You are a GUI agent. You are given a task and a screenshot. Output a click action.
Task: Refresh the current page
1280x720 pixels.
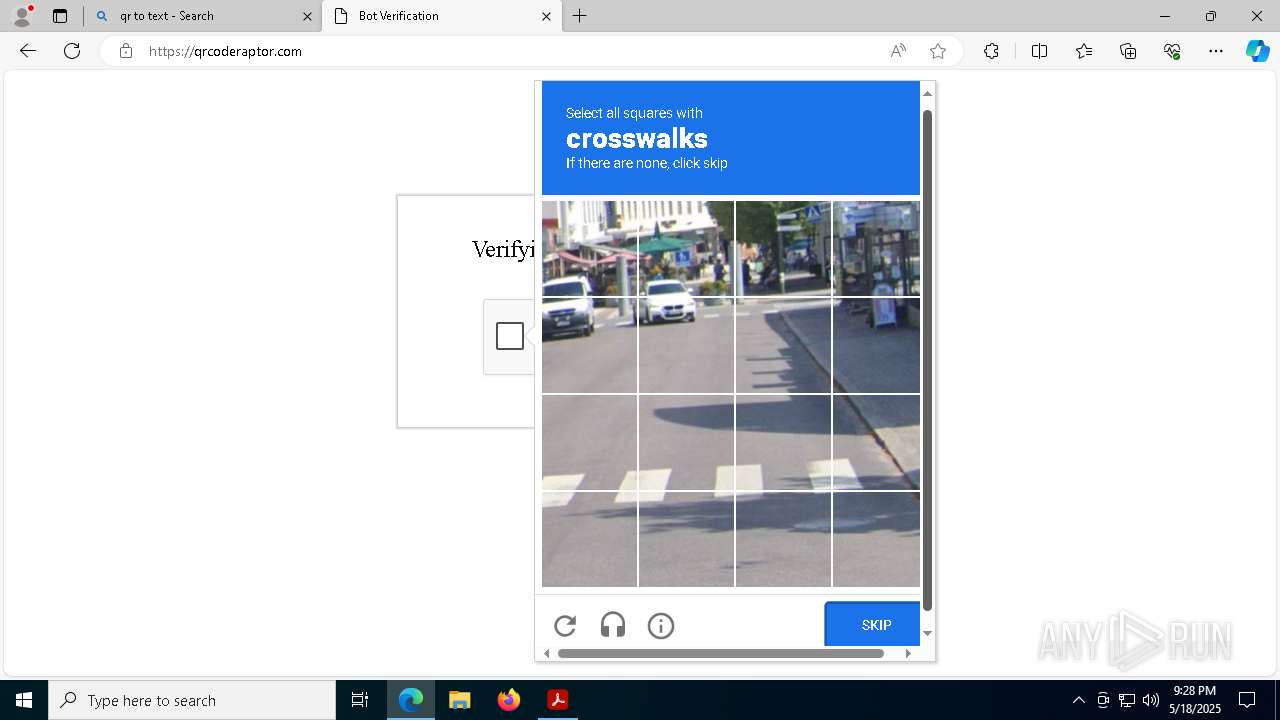click(72, 51)
